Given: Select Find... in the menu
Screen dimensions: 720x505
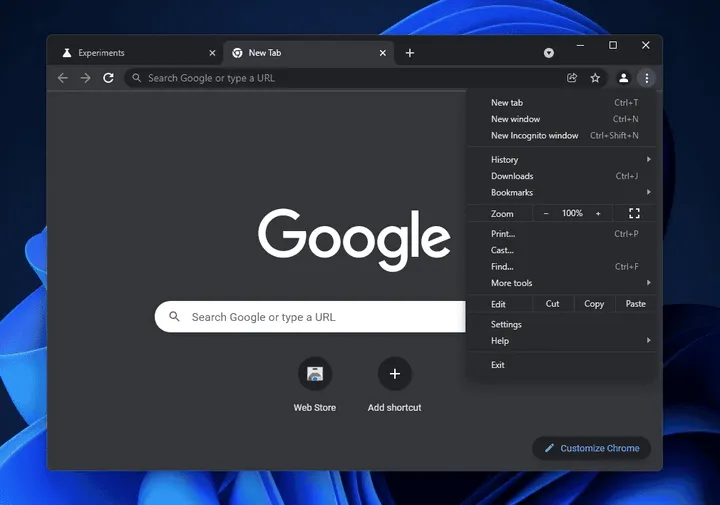Looking at the screenshot, I should click(562, 267).
